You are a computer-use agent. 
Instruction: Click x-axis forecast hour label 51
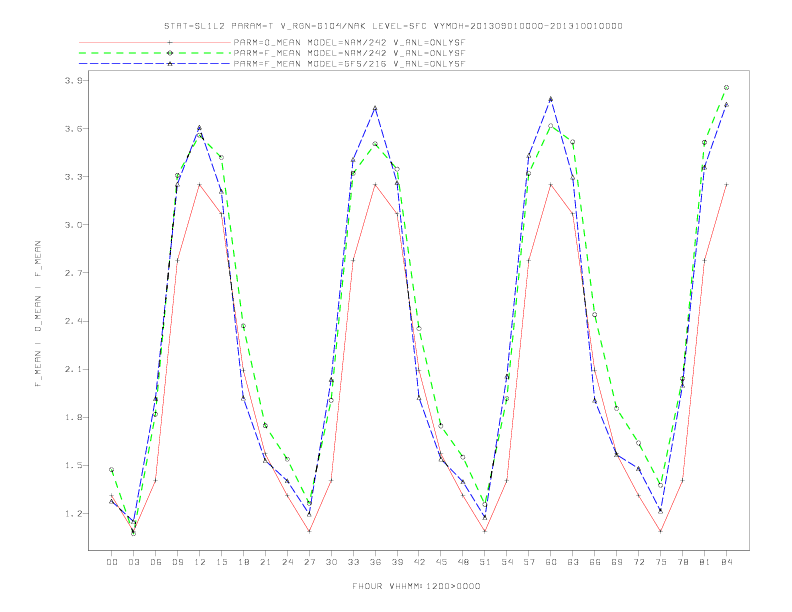(485, 562)
